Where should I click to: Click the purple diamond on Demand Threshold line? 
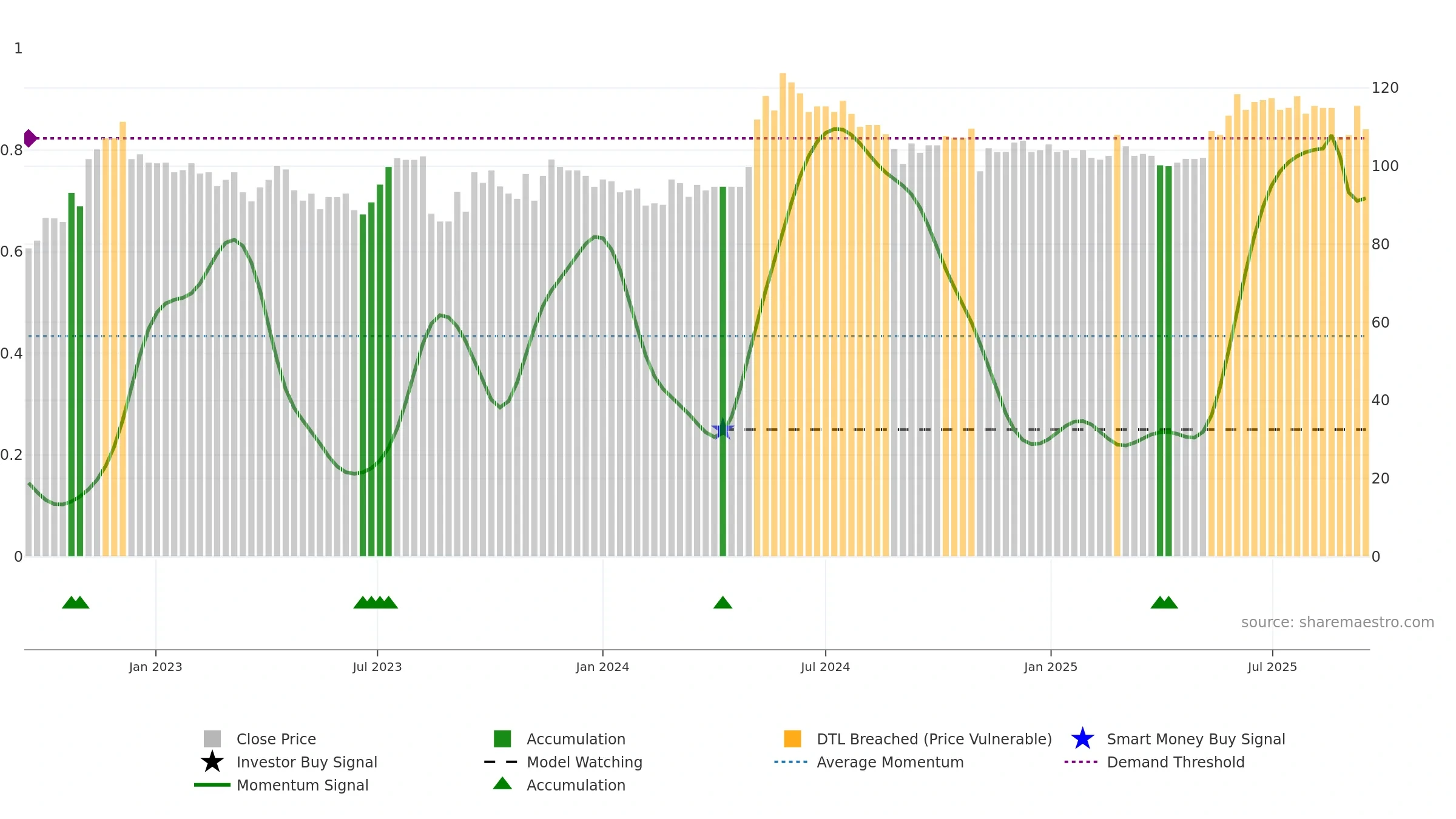click(x=30, y=138)
